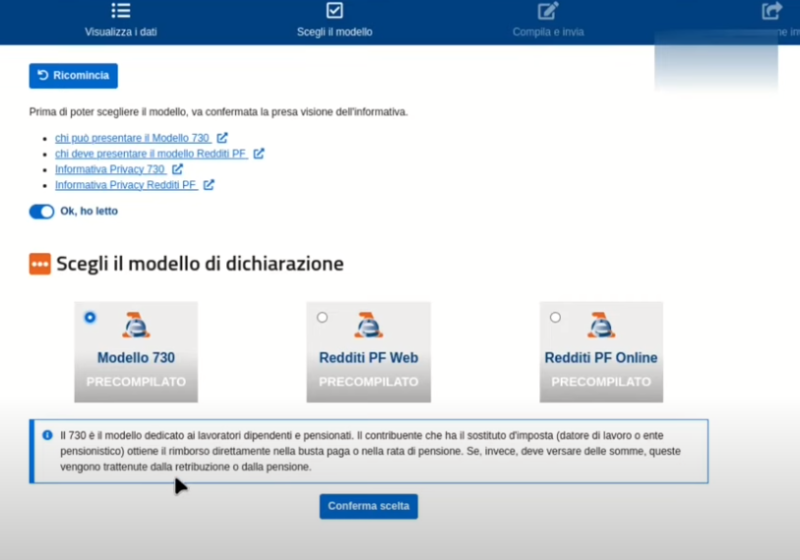The image size is (800, 560).
Task: Choose the Redditi PF Online radio button
Action: (555, 317)
